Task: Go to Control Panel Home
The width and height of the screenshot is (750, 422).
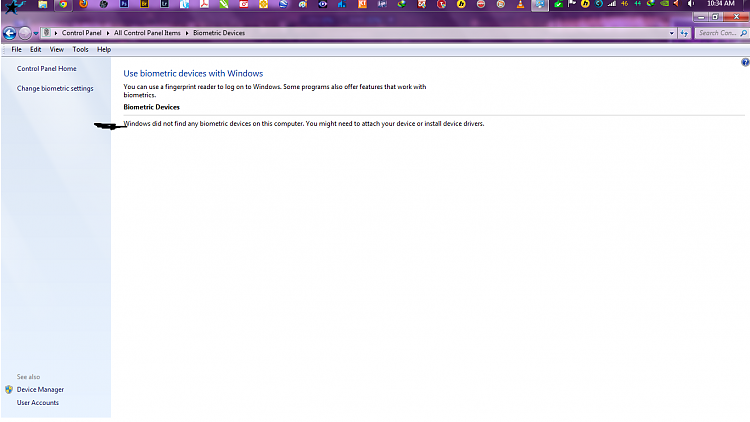Action: coord(46,68)
